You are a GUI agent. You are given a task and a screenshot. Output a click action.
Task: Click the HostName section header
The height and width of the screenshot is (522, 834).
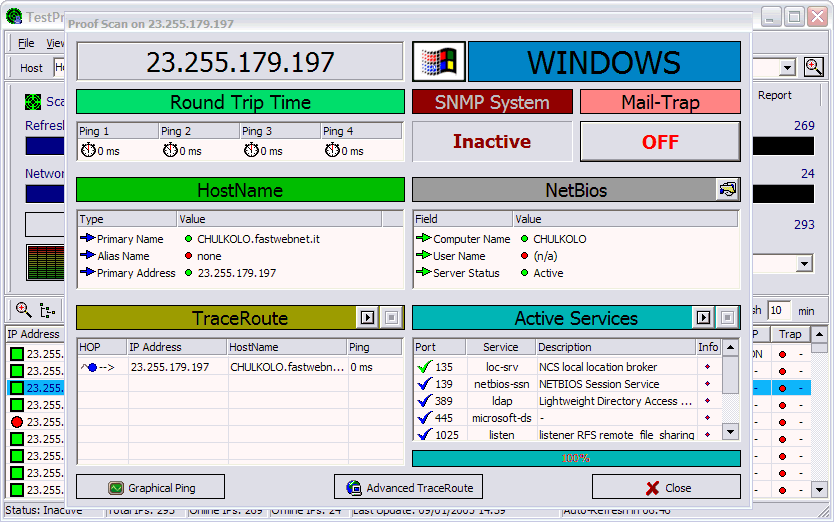(240, 190)
